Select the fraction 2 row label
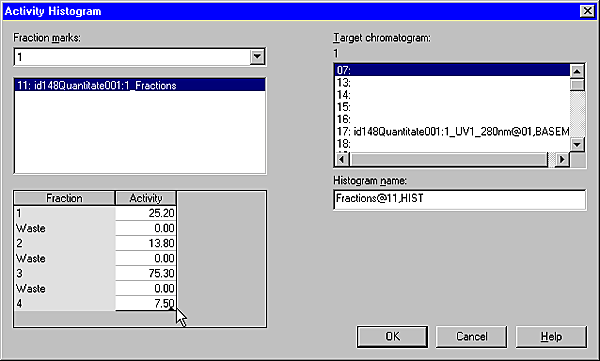 pos(65,243)
